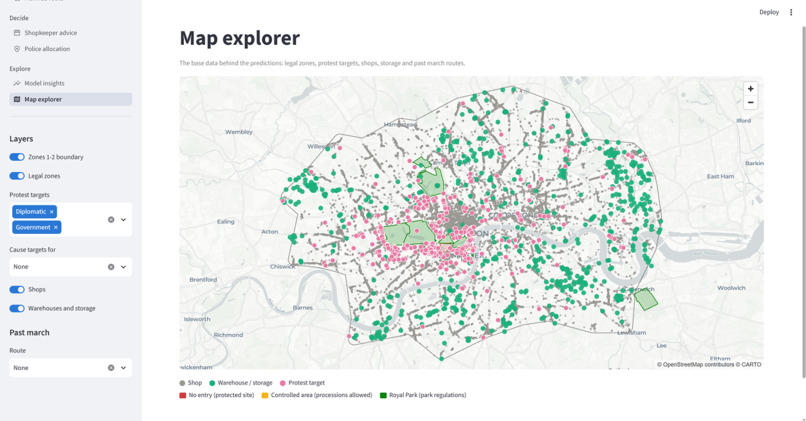The height and width of the screenshot is (421, 806).
Task: Click the Richmond label on the map
Action: [228, 335]
